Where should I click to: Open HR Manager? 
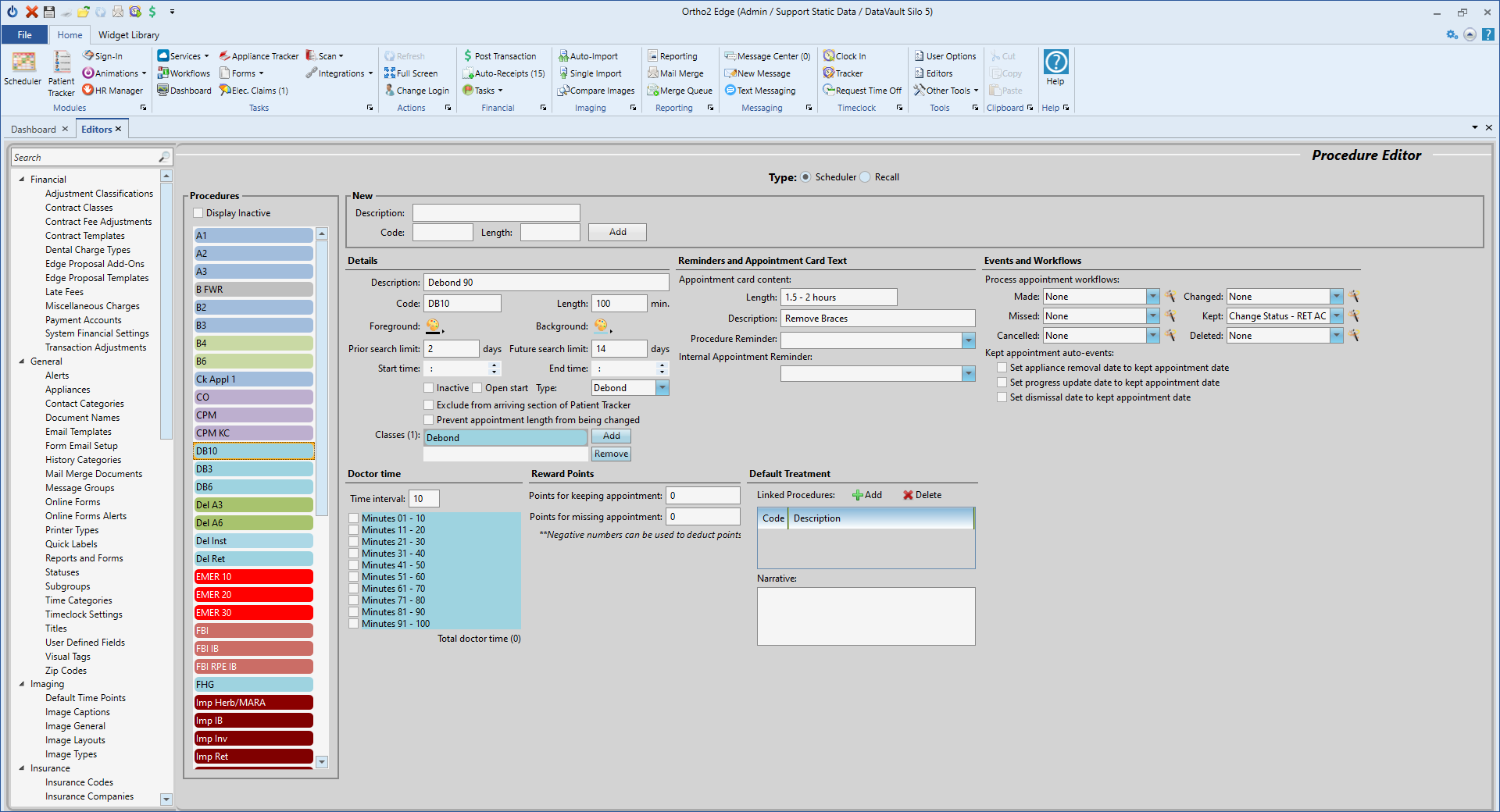click(112, 91)
